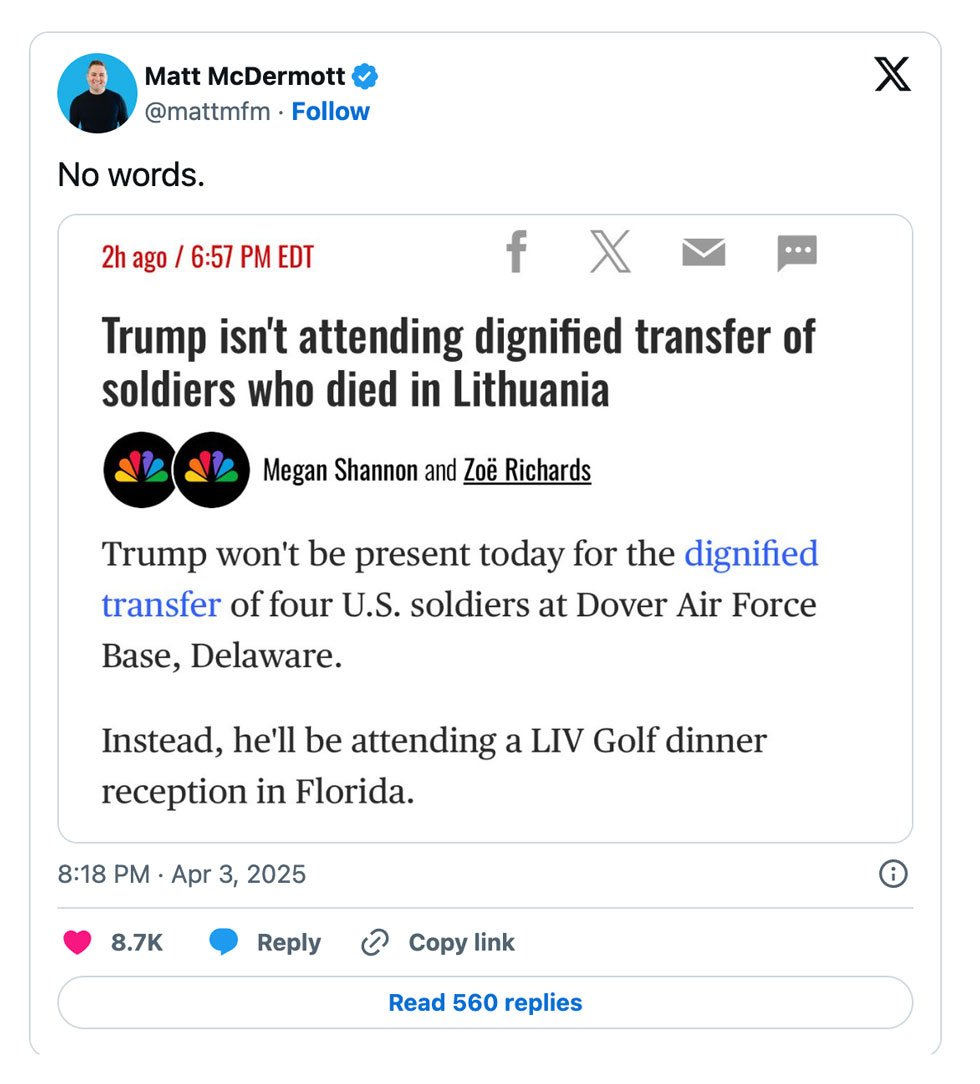Open tweet info circle icon
980x1084 pixels.
pyautogui.click(x=893, y=874)
